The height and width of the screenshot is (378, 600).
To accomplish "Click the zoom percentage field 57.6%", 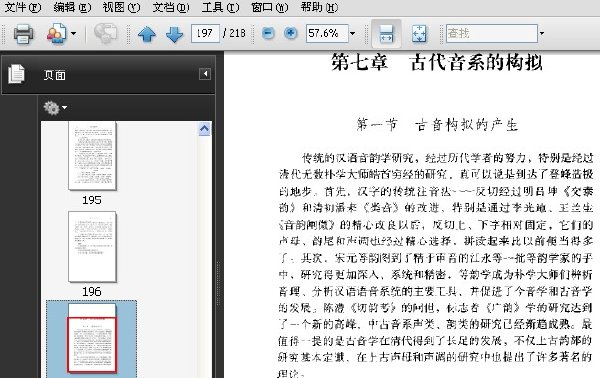I will tap(327, 33).
